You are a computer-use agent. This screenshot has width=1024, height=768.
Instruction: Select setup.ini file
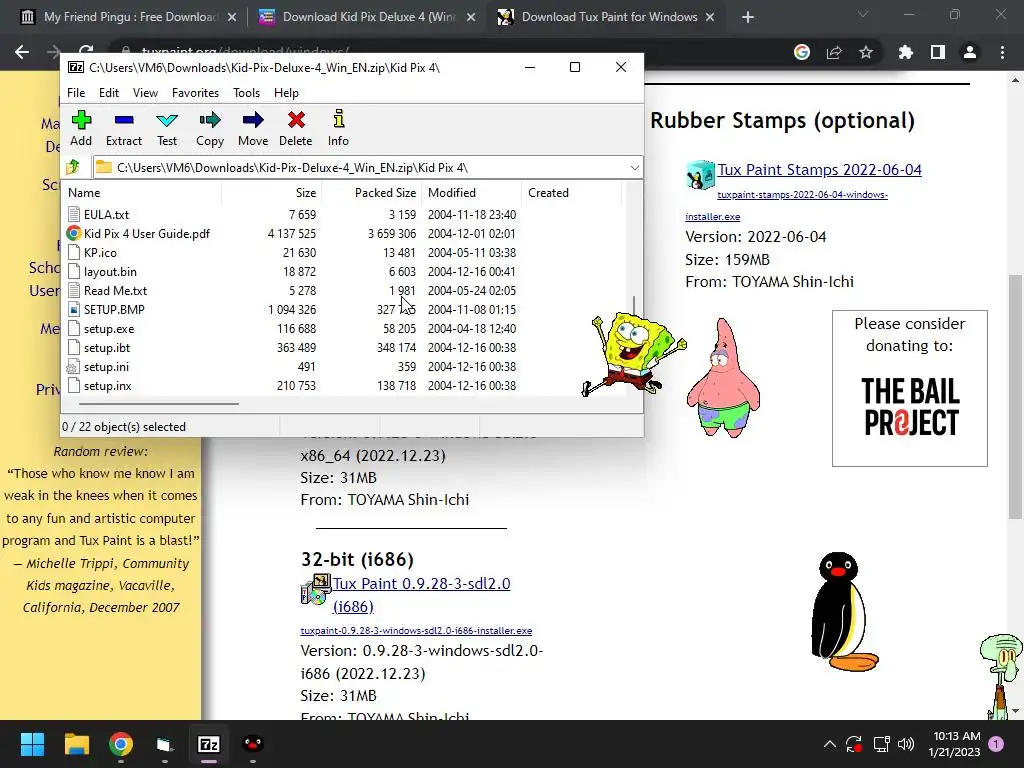click(106, 366)
